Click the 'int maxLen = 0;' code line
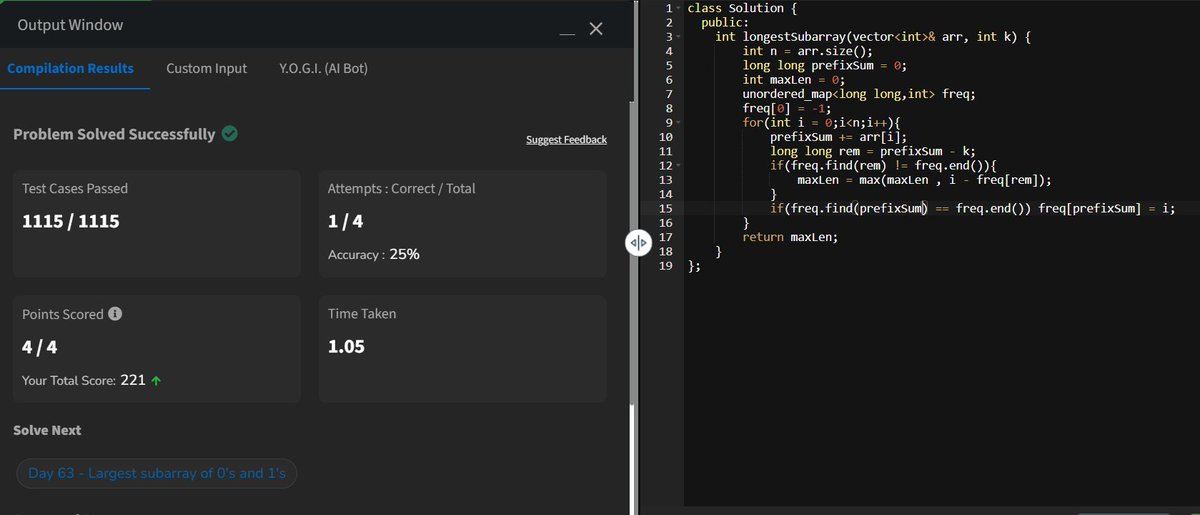Image resolution: width=1200 pixels, height=515 pixels. point(794,79)
